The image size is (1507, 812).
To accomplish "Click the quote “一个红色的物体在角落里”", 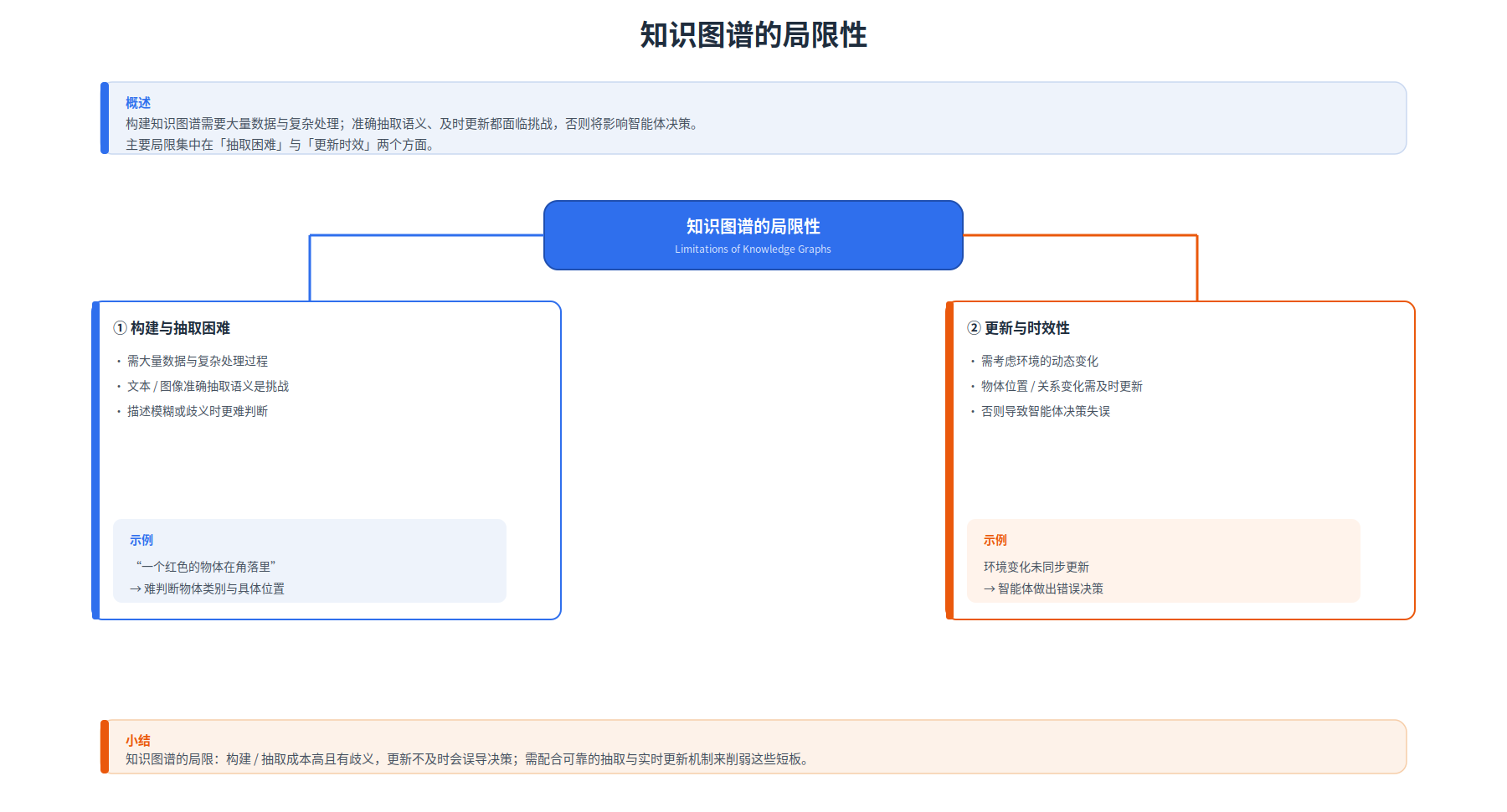I will coord(206,567).
